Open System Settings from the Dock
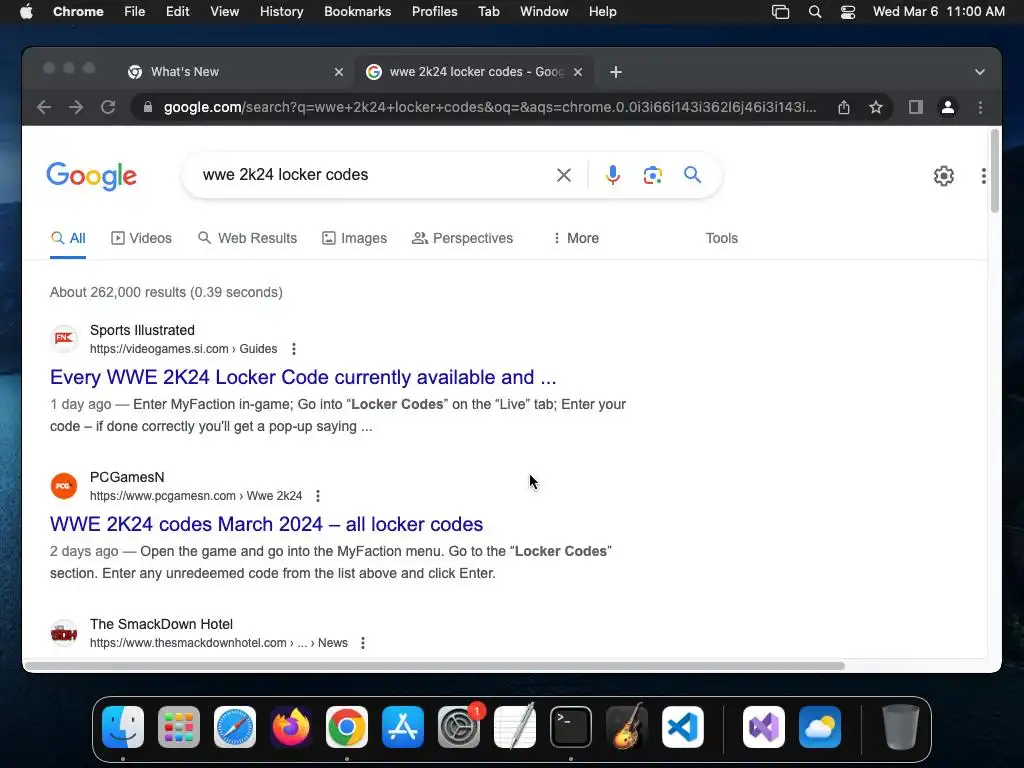The height and width of the screenshot is (768, 1024). click(458, 727)
